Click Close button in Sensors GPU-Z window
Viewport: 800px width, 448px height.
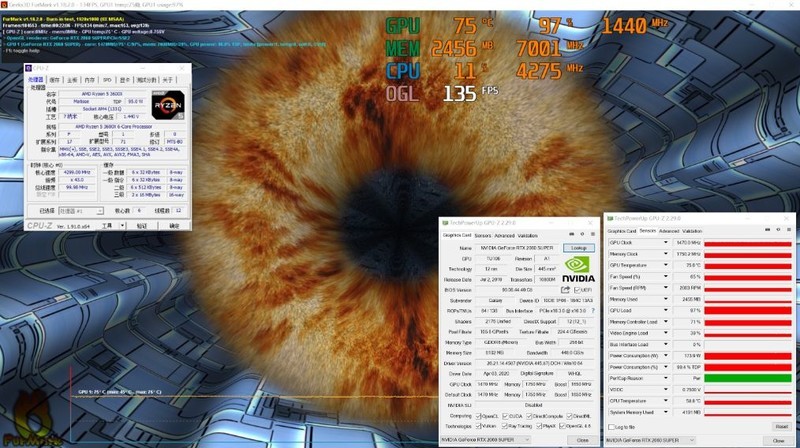(x=778, y=440)
